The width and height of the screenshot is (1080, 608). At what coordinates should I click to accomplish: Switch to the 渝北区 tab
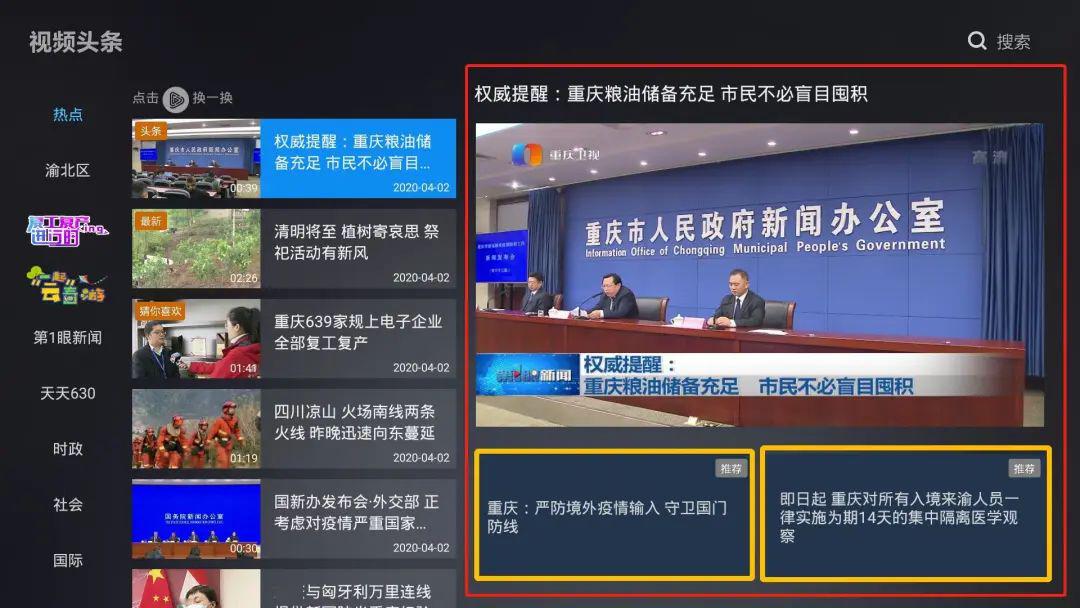coord(67,171)
